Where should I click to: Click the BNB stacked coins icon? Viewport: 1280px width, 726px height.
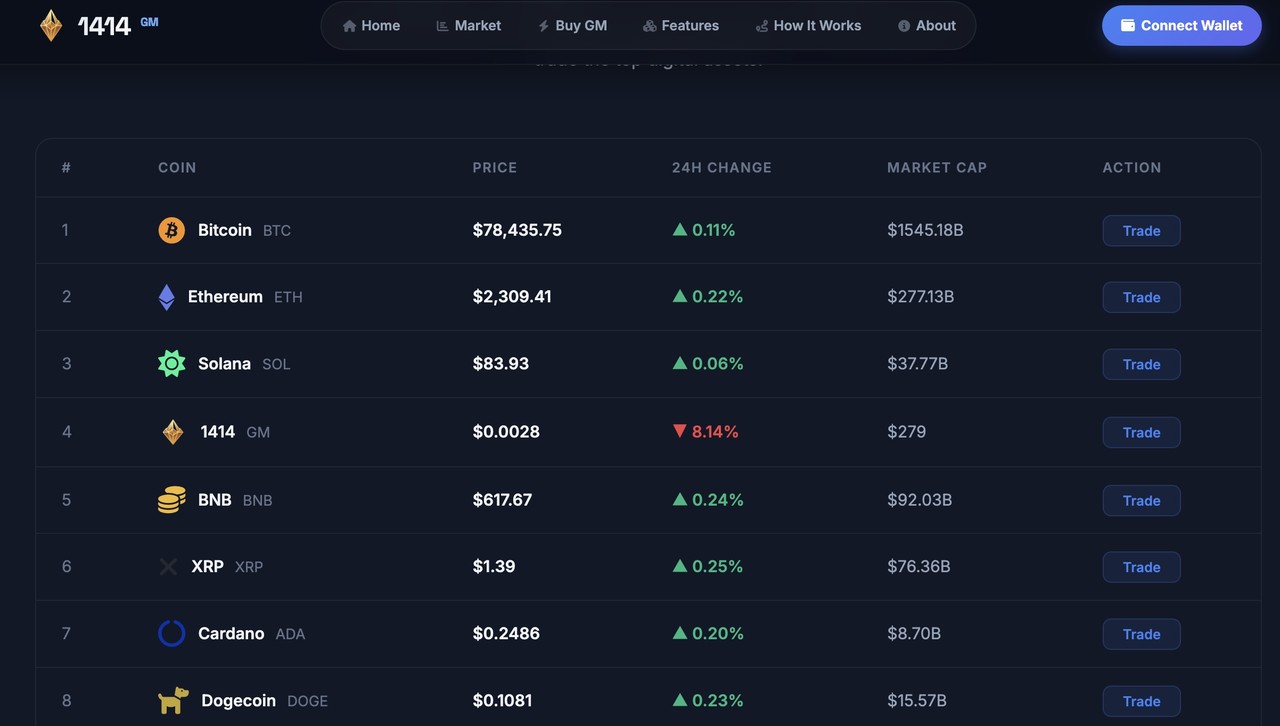[x=172, y=500]
